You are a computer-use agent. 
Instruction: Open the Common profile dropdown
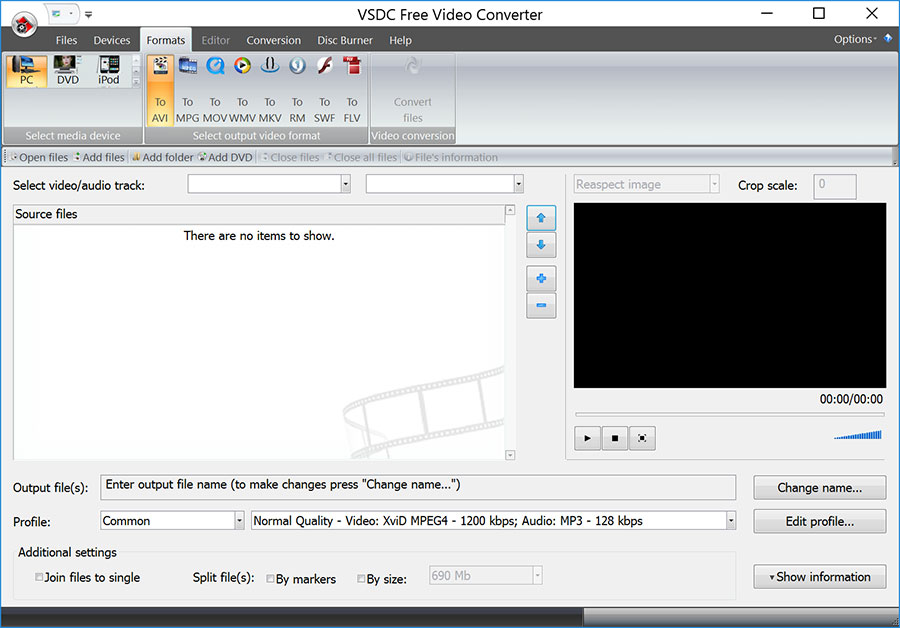point(239,521)
